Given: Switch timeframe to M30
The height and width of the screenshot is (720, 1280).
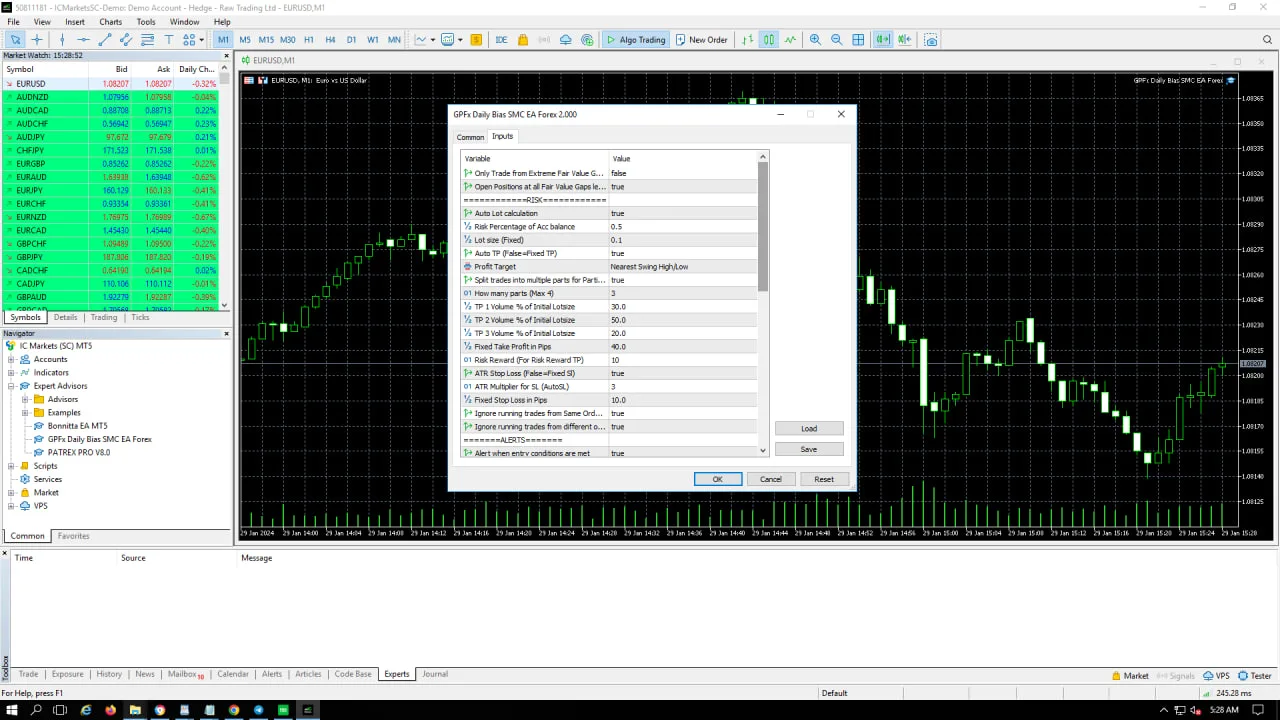Looking at the screenshot, I should pos(288,40).
